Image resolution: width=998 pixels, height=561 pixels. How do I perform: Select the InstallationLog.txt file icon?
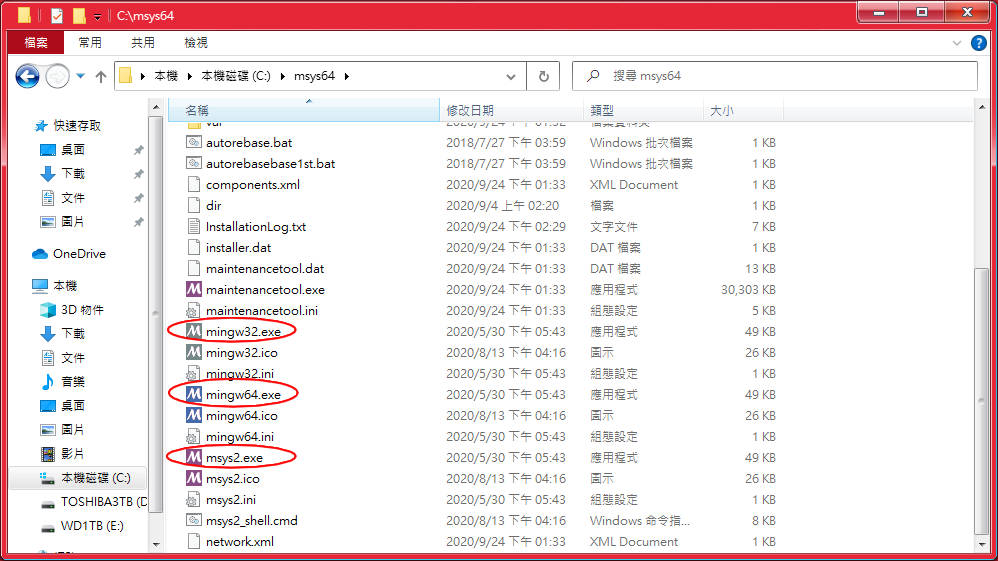pyautogui.click(x=193, y=227)
